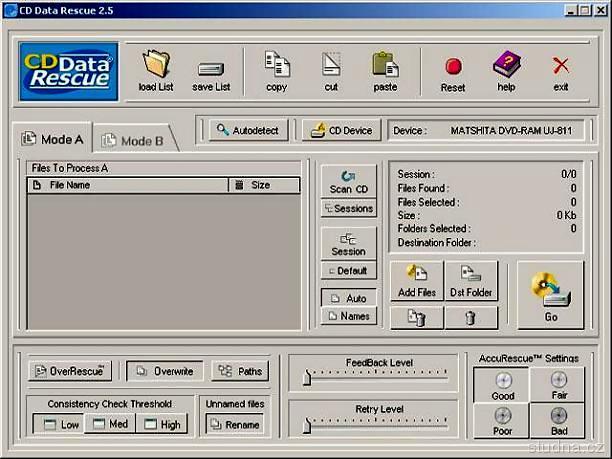Click the Go rescue button
Viewport: 612px width, 459px height.
551,295
